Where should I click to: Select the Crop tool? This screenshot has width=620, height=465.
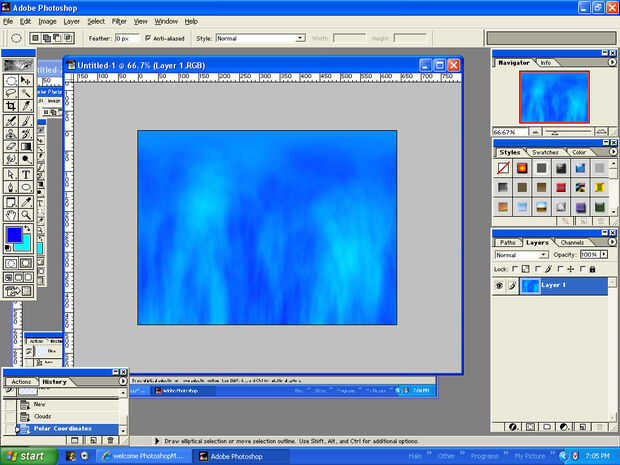point(11,106)
